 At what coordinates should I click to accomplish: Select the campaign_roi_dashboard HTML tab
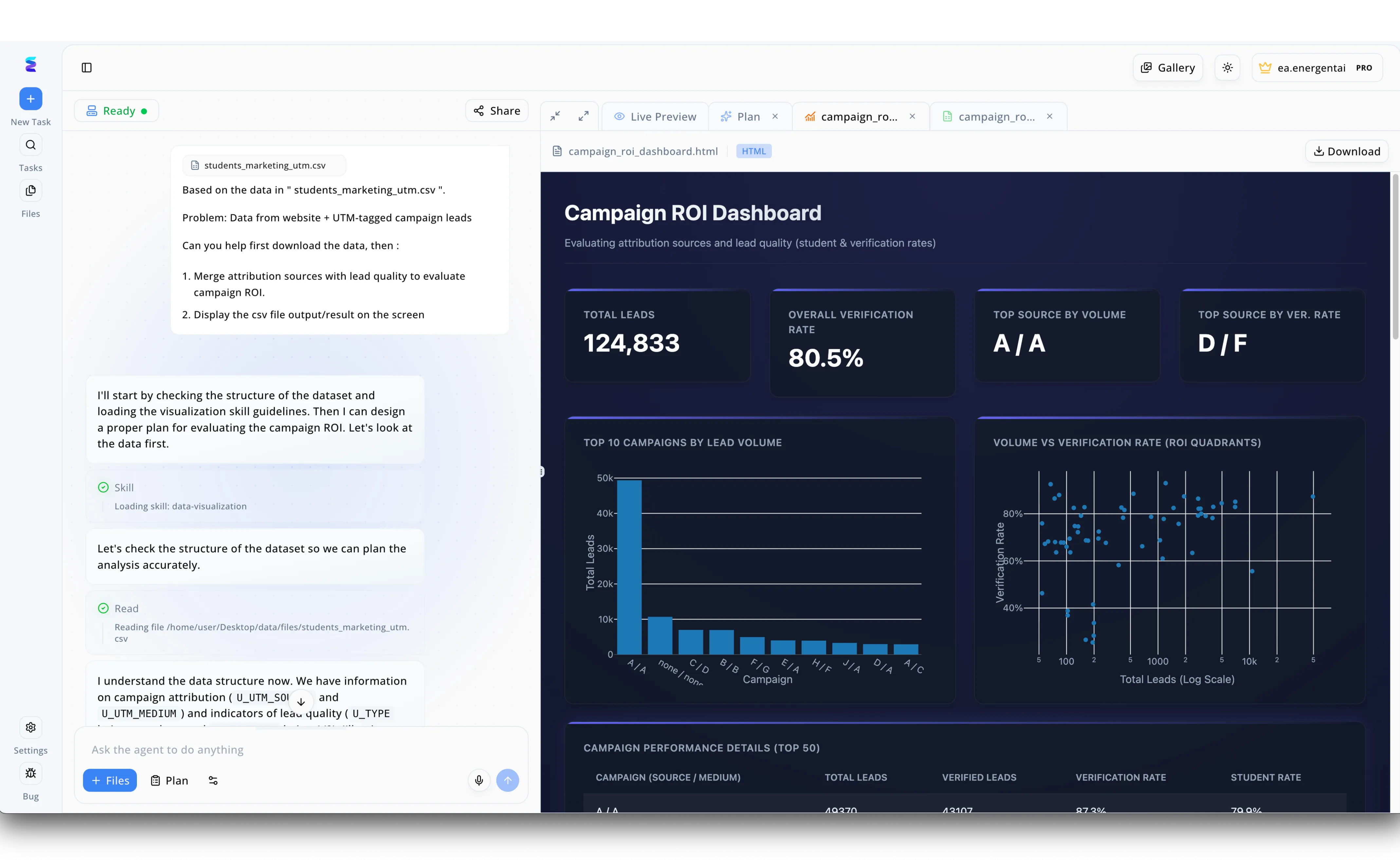tap(851, 116)
